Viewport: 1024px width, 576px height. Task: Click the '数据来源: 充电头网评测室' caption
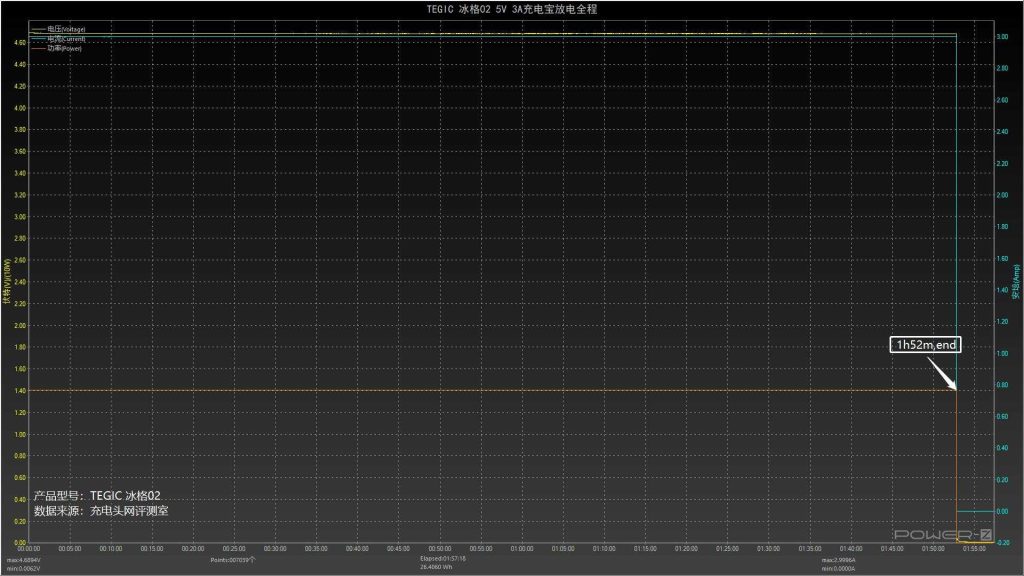pyautogui.click(x=101, y=511)
